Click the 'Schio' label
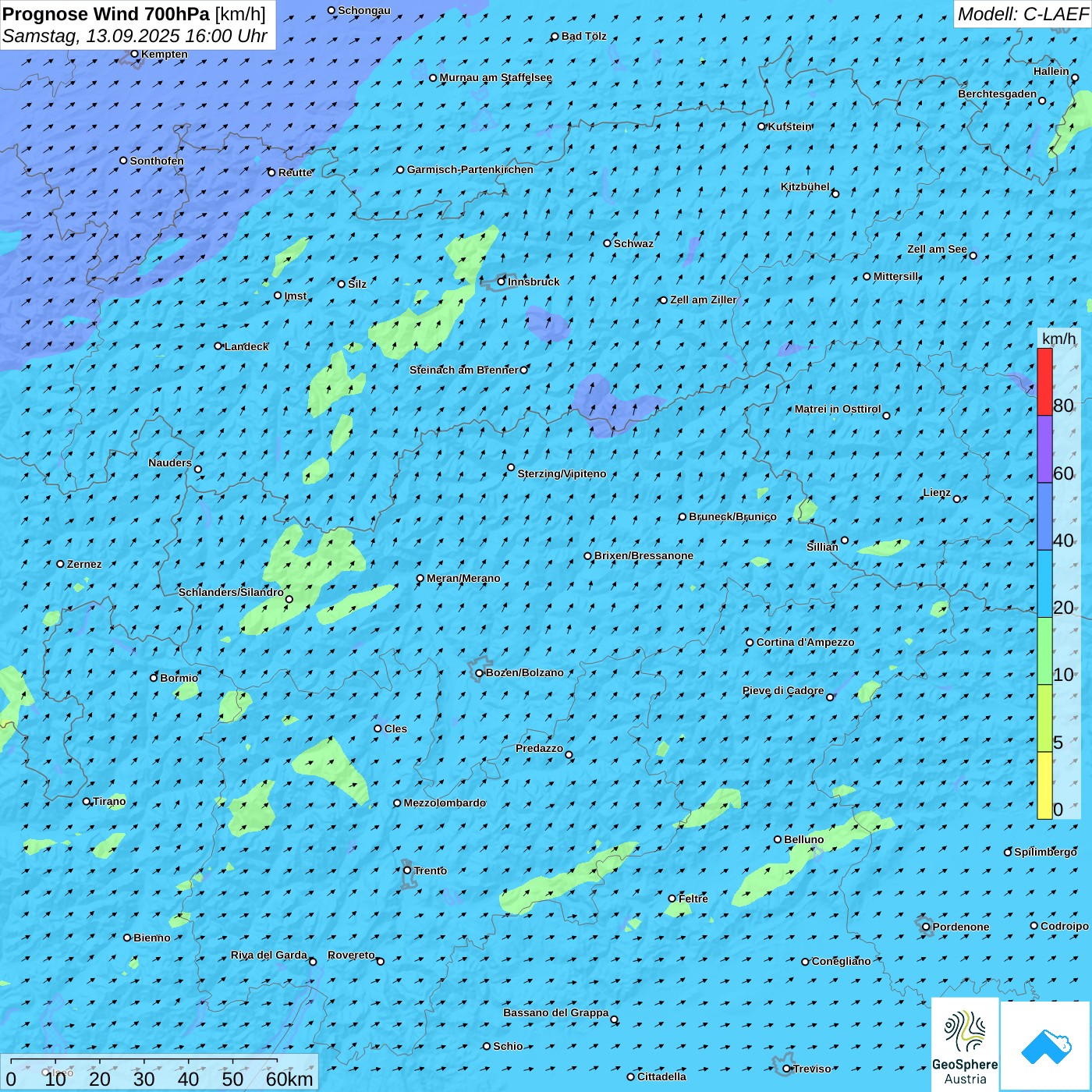 508,1046
